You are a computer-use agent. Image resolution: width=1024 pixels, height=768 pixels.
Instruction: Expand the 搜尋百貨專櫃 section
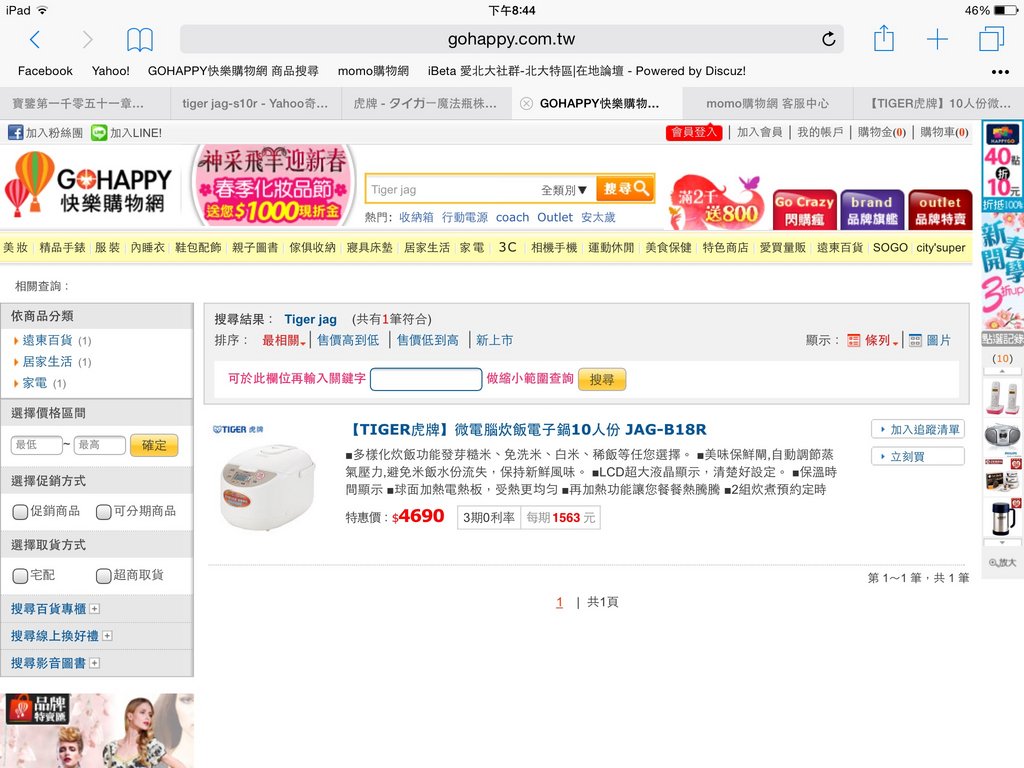pos(95,609)
